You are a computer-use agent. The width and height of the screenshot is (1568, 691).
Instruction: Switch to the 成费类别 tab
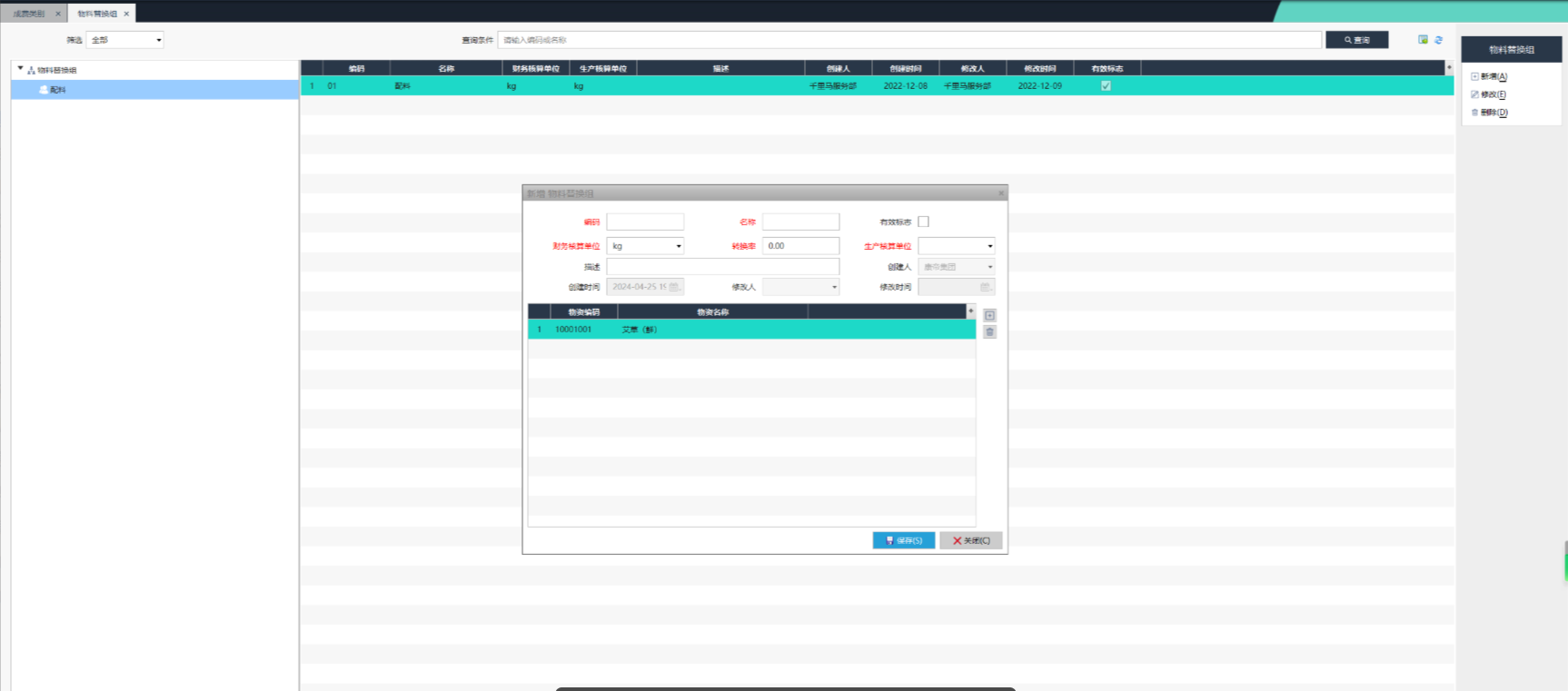[29, 14]
